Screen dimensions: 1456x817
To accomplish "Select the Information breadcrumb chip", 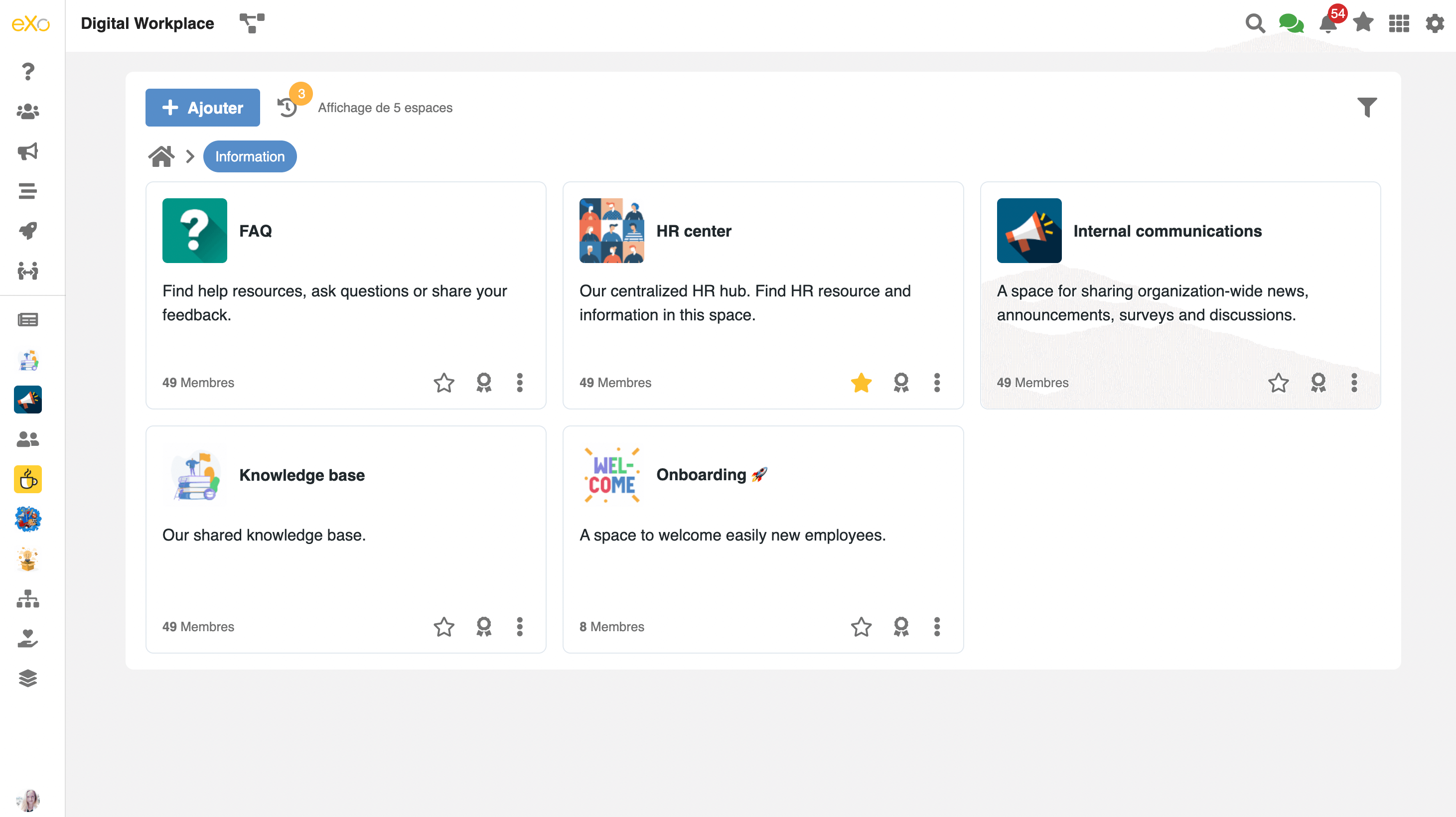I will 249,156.
